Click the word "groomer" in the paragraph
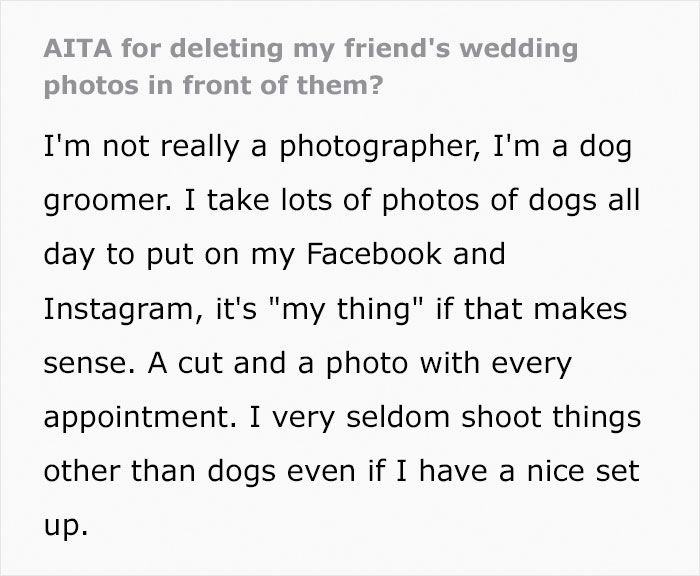 96,200
